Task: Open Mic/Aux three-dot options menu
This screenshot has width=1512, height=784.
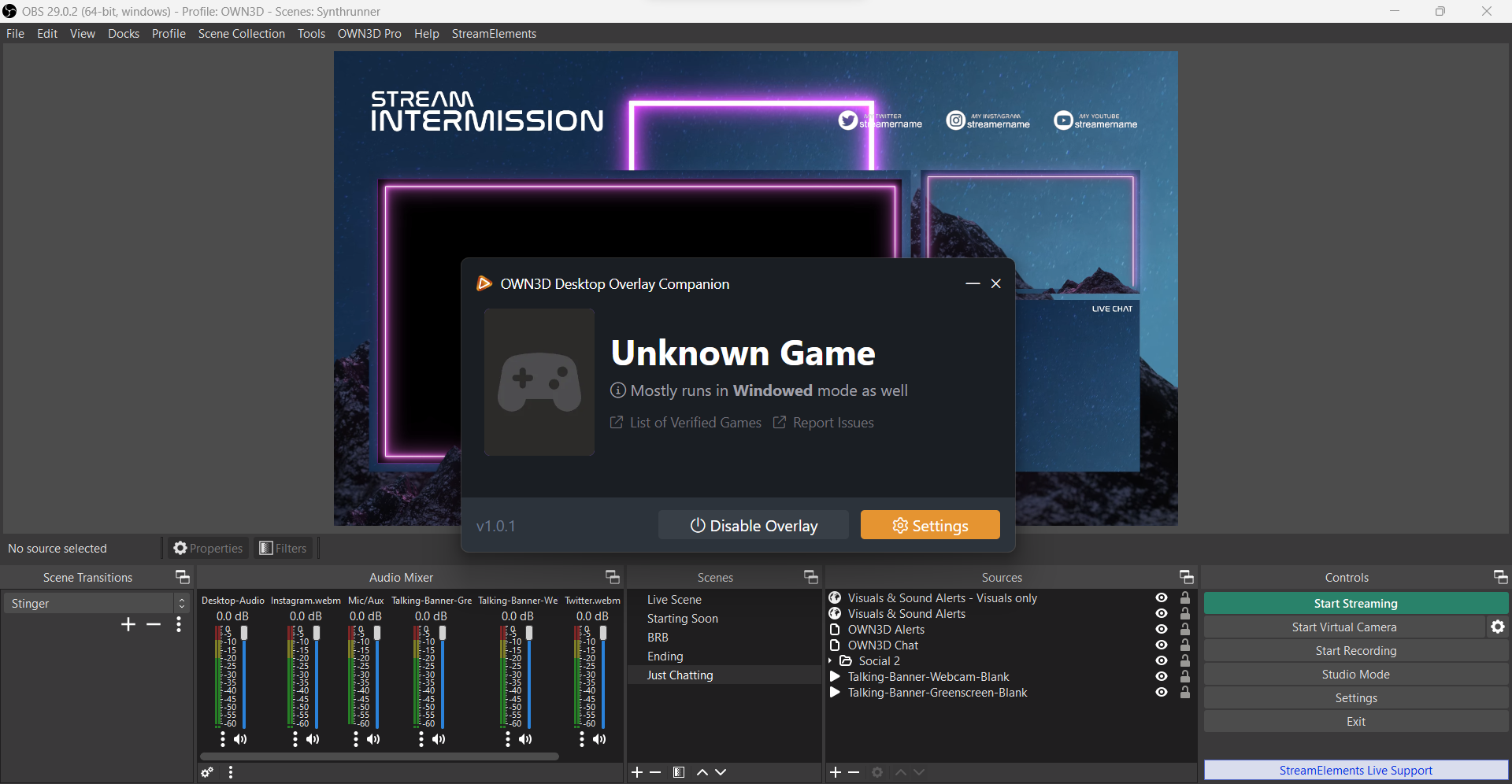Action: pos(356,739)
